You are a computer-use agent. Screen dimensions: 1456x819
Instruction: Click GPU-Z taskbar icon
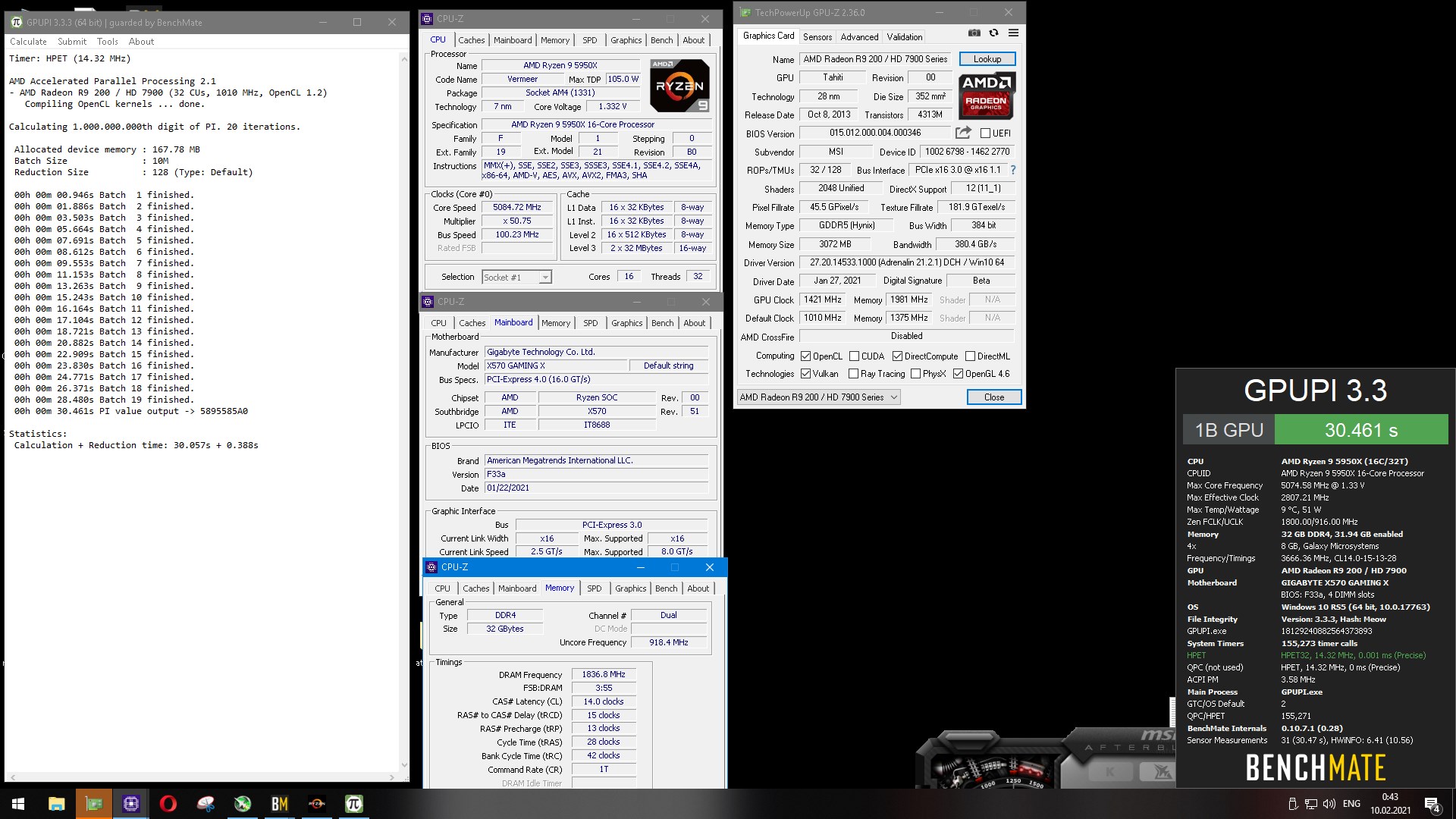point(94,804)
